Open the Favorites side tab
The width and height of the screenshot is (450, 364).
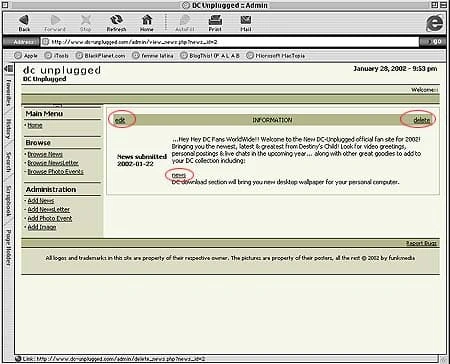[x=9, y=93]
